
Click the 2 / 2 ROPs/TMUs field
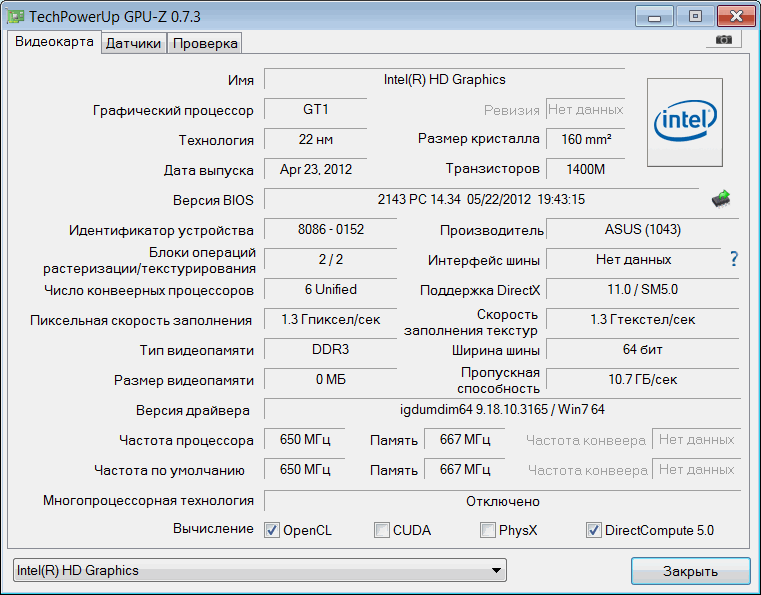tap(331, 260)
